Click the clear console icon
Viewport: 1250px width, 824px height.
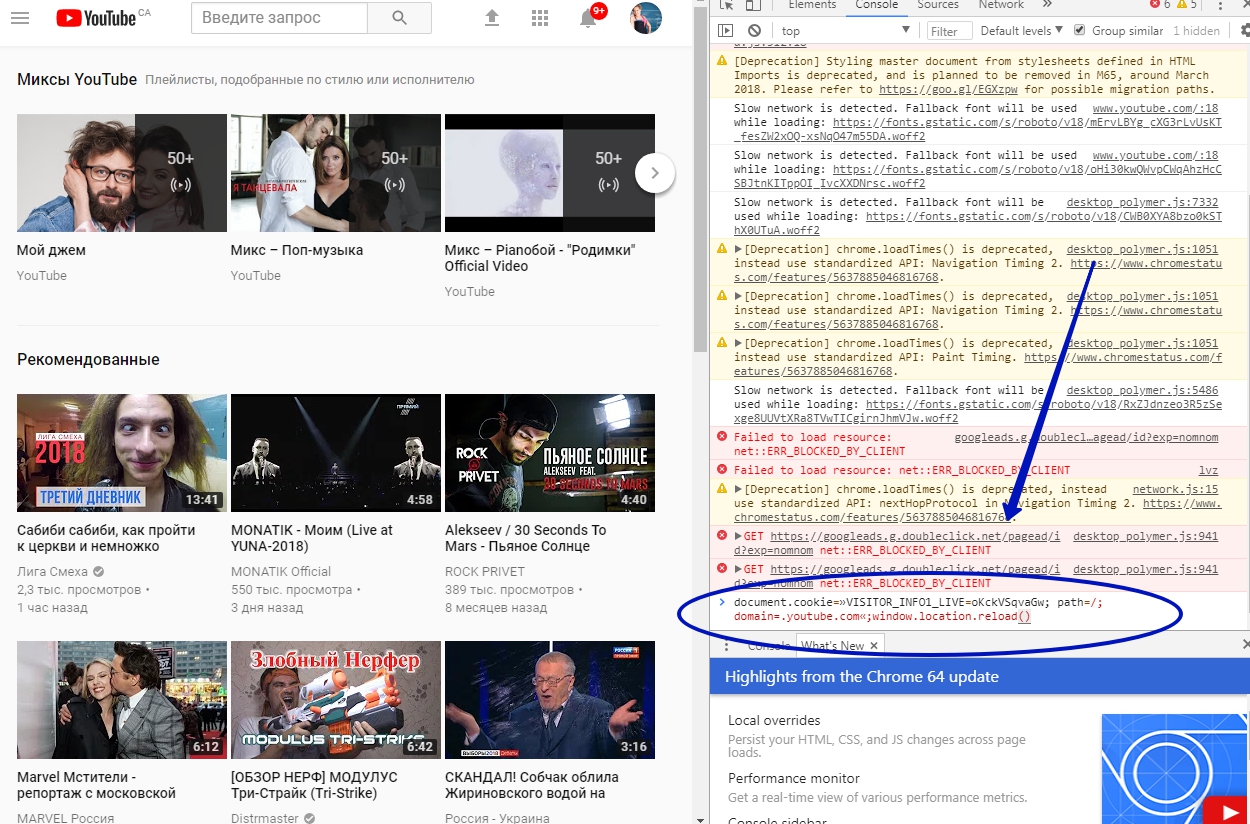tap(754, 31)
